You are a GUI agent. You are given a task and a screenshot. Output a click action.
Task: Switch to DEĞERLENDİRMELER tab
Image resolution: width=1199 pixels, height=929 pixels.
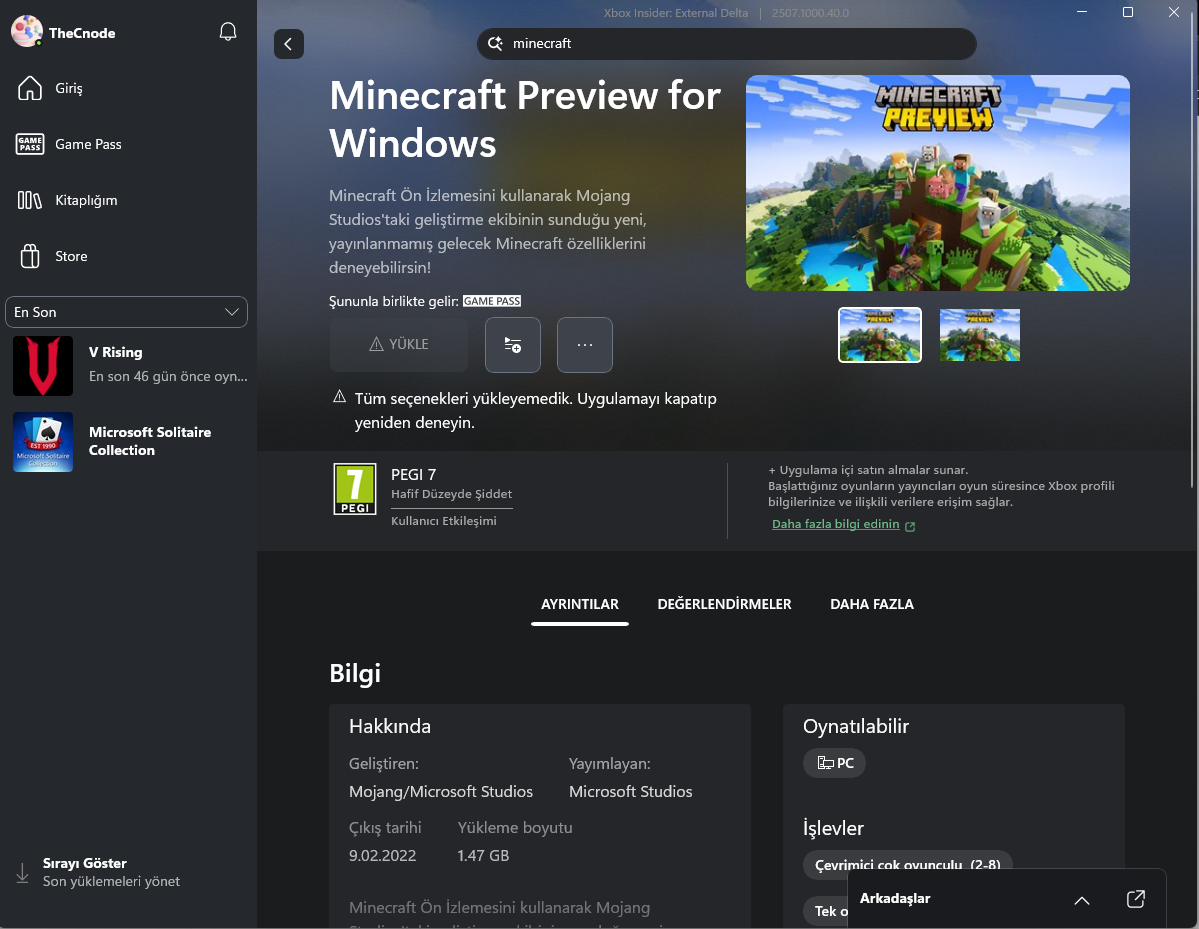tap(724, 604)
